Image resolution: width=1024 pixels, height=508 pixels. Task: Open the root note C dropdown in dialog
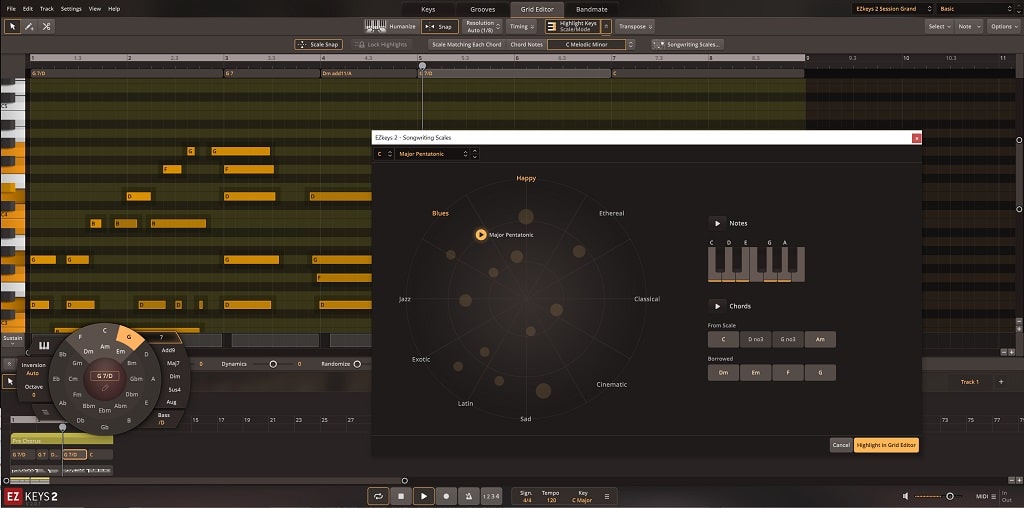pyautogui.click(x=384, y=154)
